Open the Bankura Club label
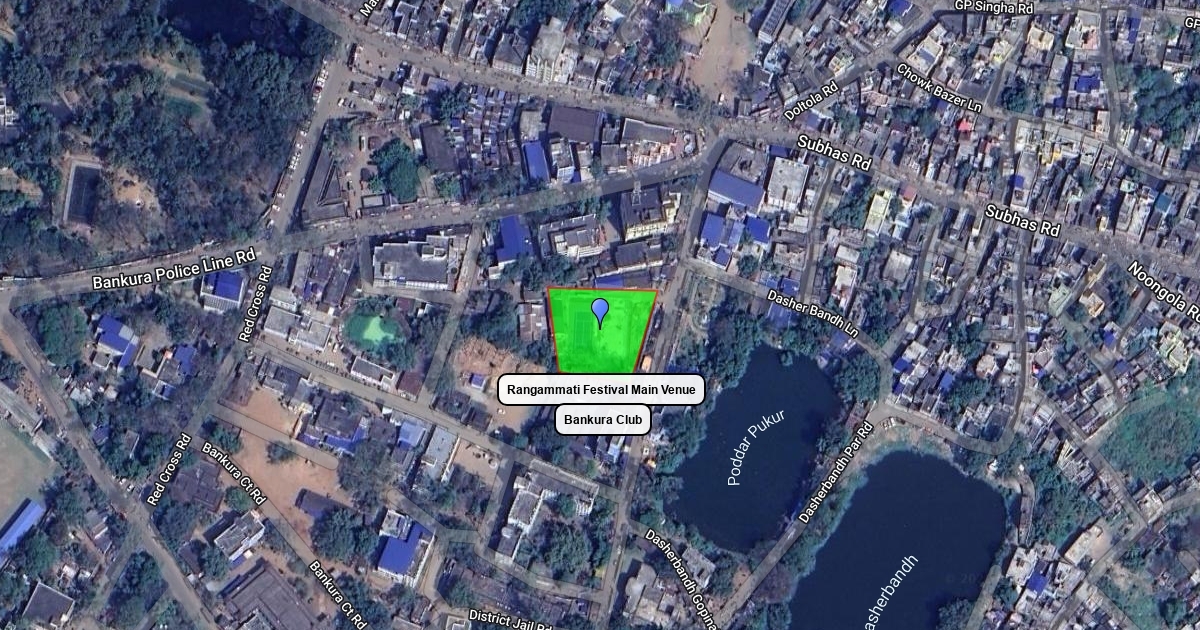 pos(603,420)
